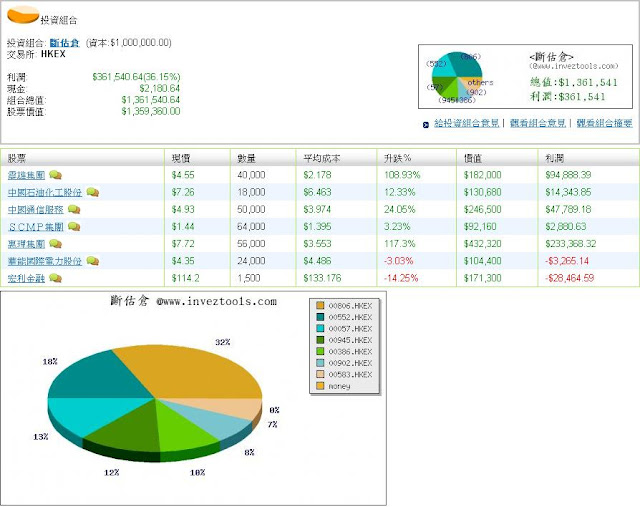Open 中國通信服務 stock link
This screenshot has width=640, height=507.
pos(36,209)
